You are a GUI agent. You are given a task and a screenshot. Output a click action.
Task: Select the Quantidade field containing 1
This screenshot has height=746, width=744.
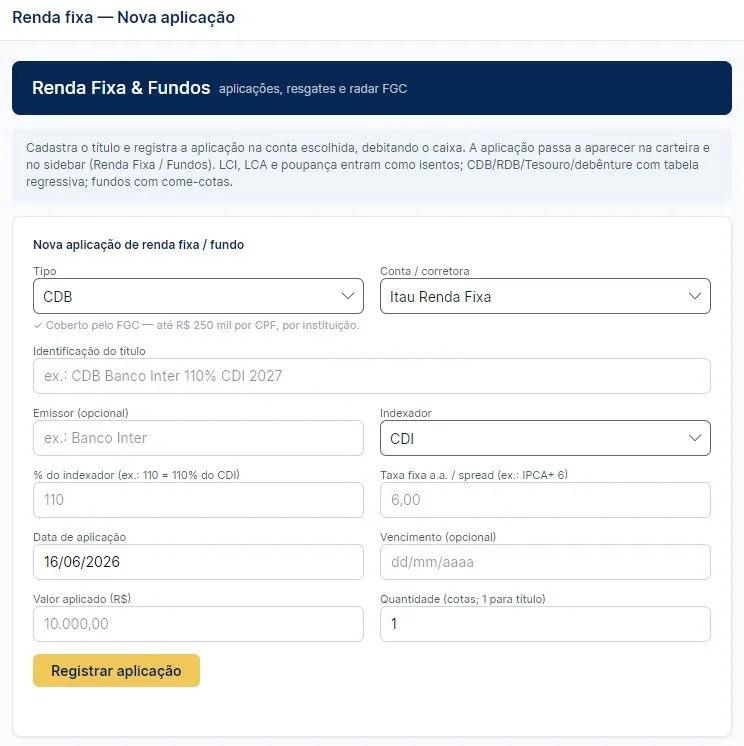click(x=545, y=624)
